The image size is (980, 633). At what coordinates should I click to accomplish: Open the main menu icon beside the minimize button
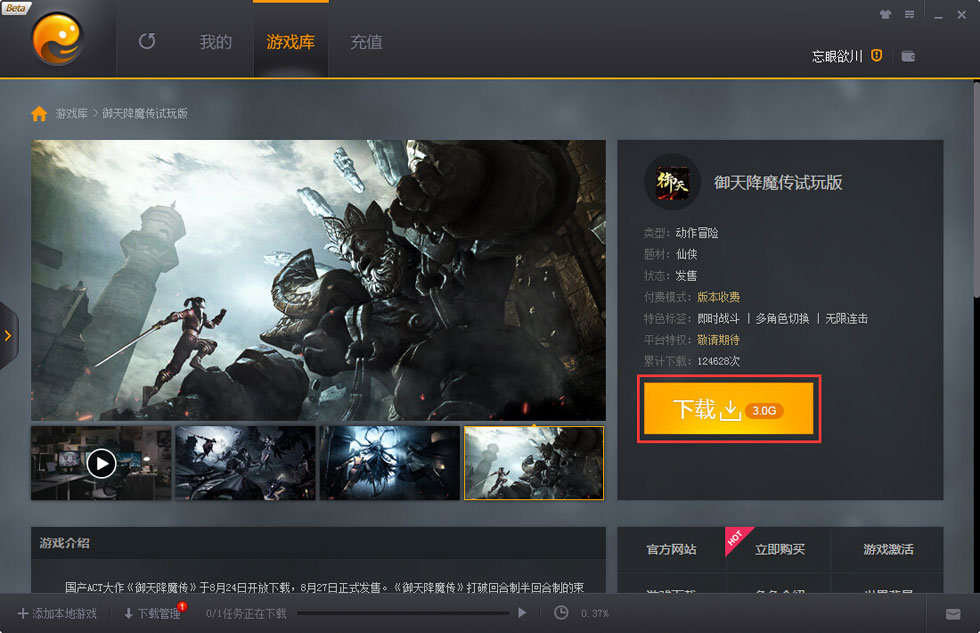coord(911,15)
